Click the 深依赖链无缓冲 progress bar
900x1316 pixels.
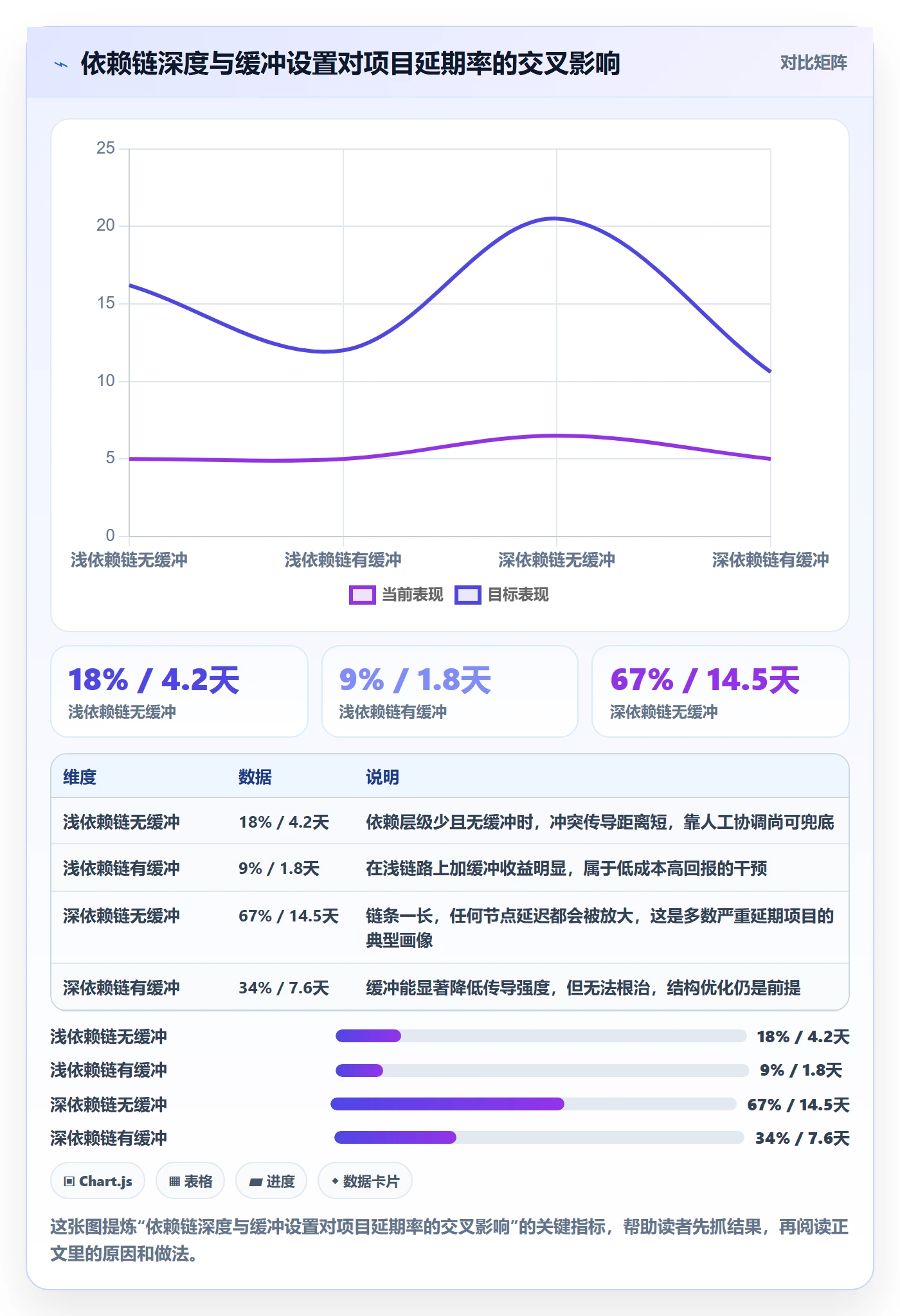(x=534, y=1104)
